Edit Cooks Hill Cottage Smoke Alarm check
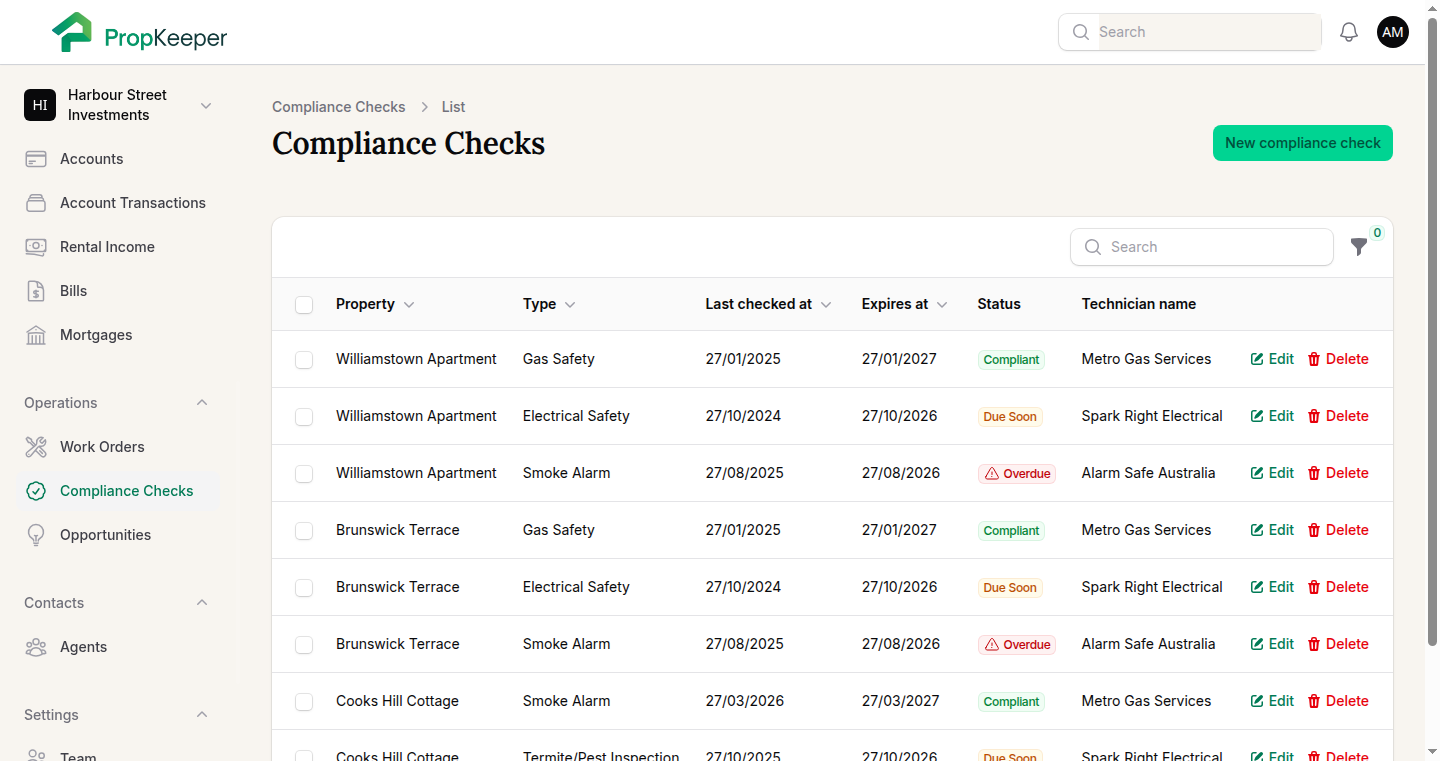The image size is (1440, 761). click(x=1272, y=701)
